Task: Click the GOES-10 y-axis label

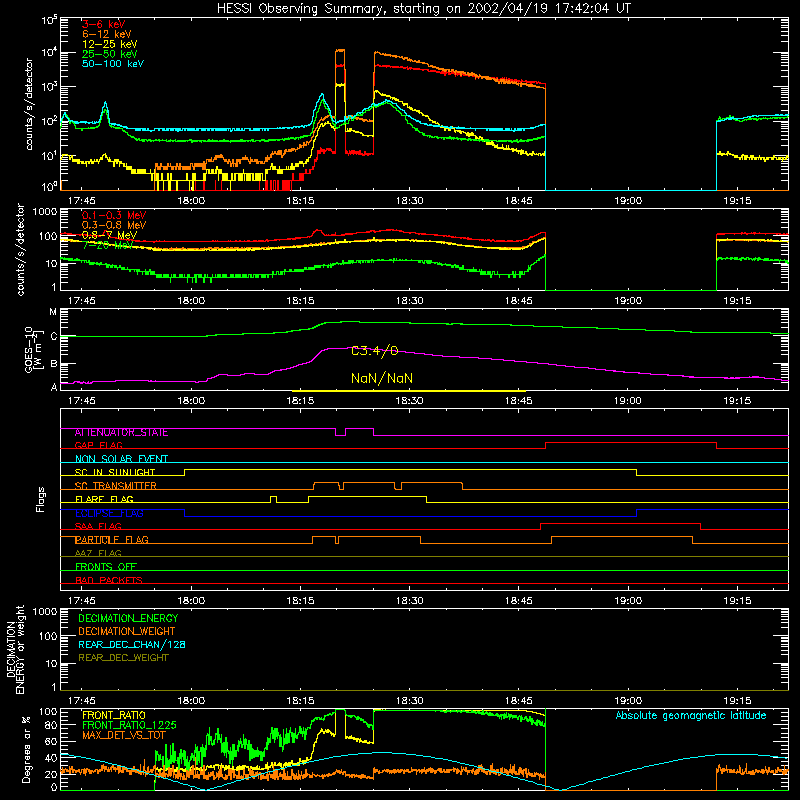Action: pos(33,349)
